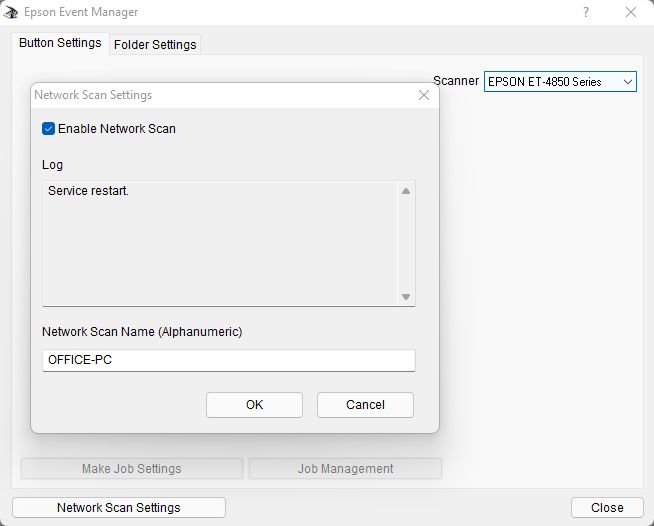The width and height of the screenshot is (654, 526).
Task: Close the Network Scan Settings dialog with X
Action: point(424,95)
